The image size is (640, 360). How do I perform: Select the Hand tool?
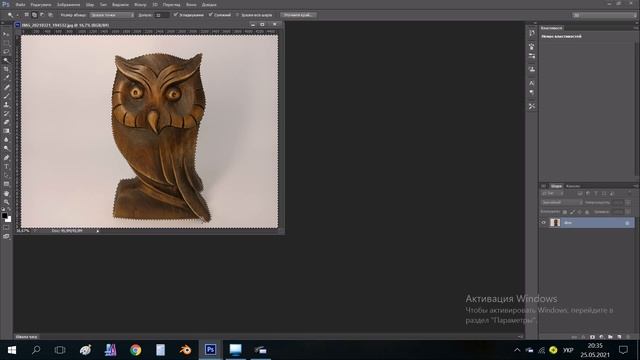point(6,193)
